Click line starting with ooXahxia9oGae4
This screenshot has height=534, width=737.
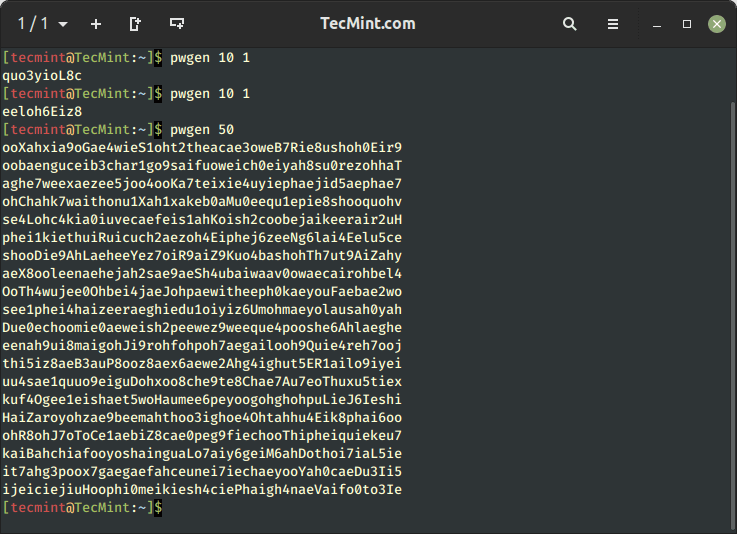[x=202, y=148]
